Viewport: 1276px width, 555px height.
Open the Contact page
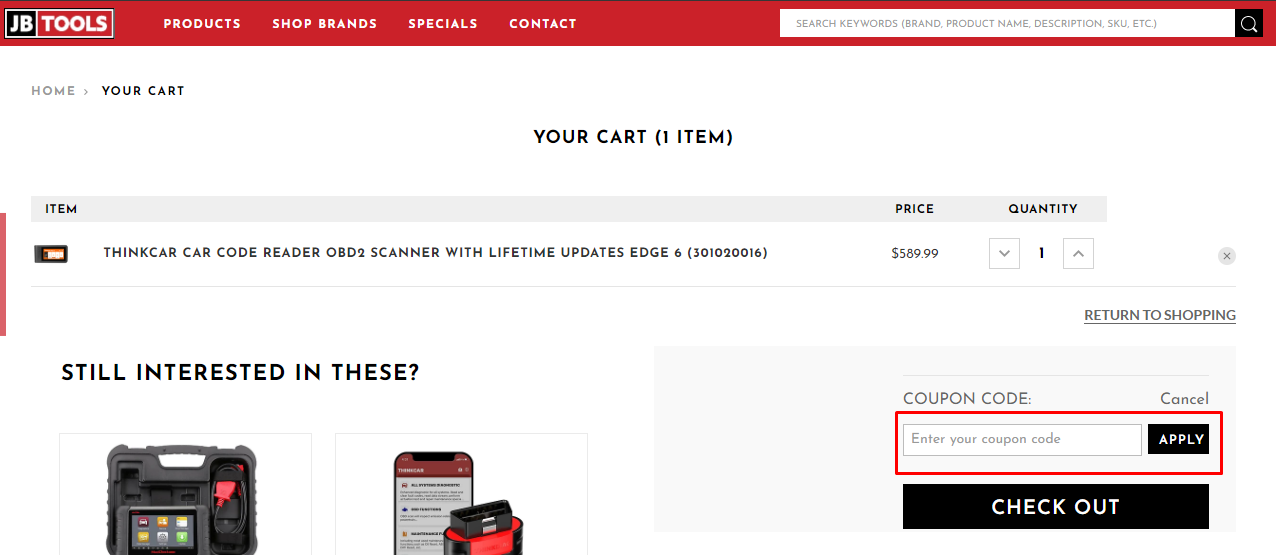pos(542,24)
